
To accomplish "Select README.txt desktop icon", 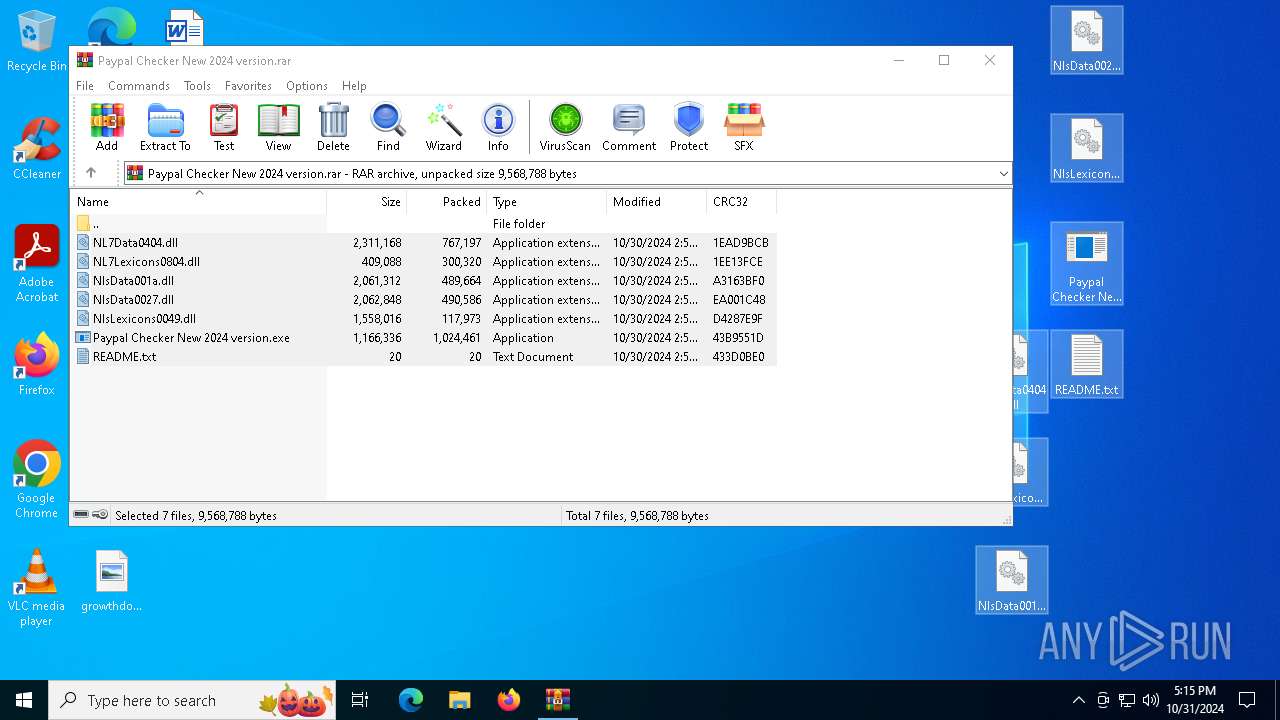I will pyautogui.click(x=1087, y=364).
